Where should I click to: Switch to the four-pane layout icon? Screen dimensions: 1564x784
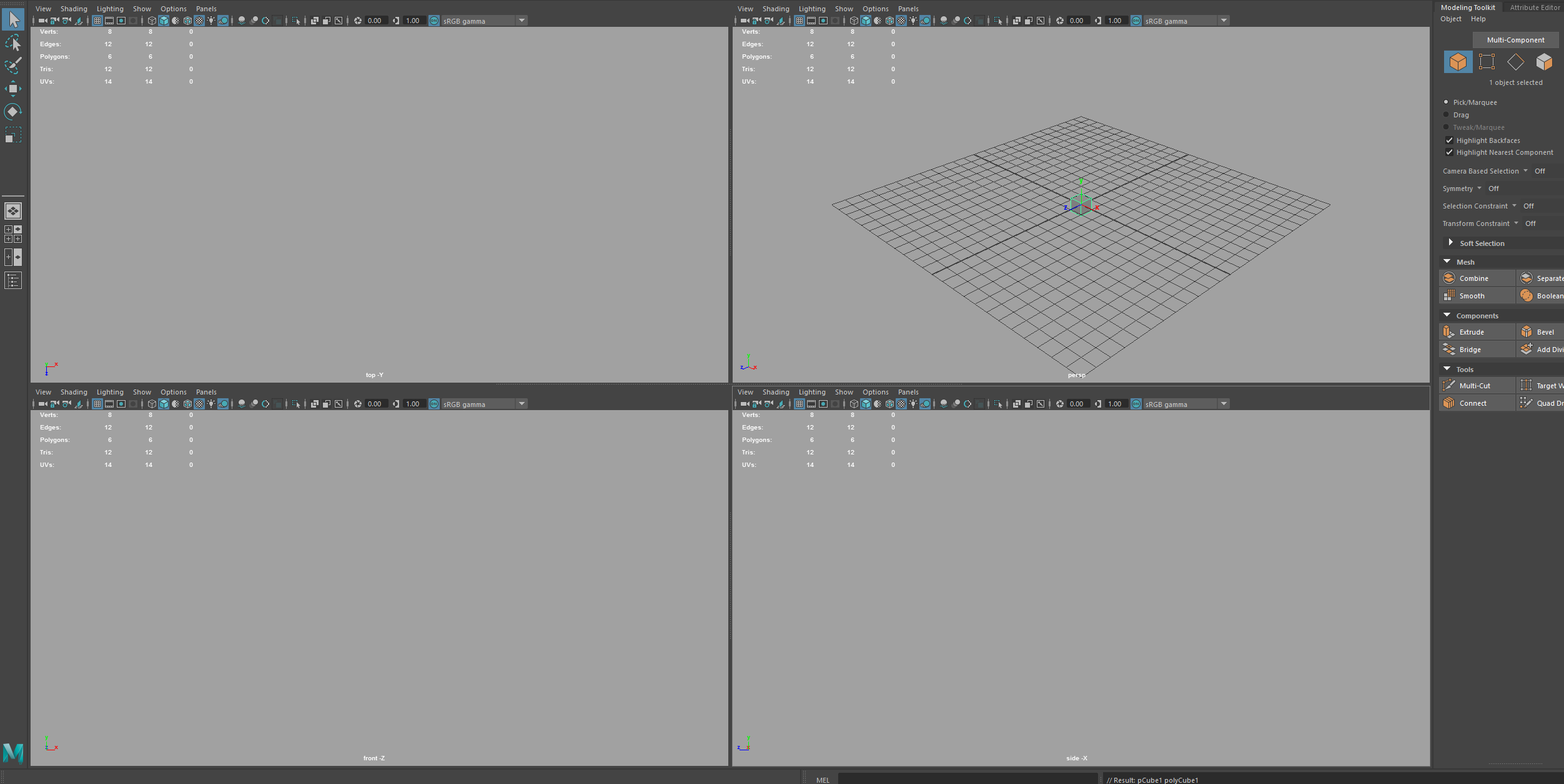tap(13, 234)
